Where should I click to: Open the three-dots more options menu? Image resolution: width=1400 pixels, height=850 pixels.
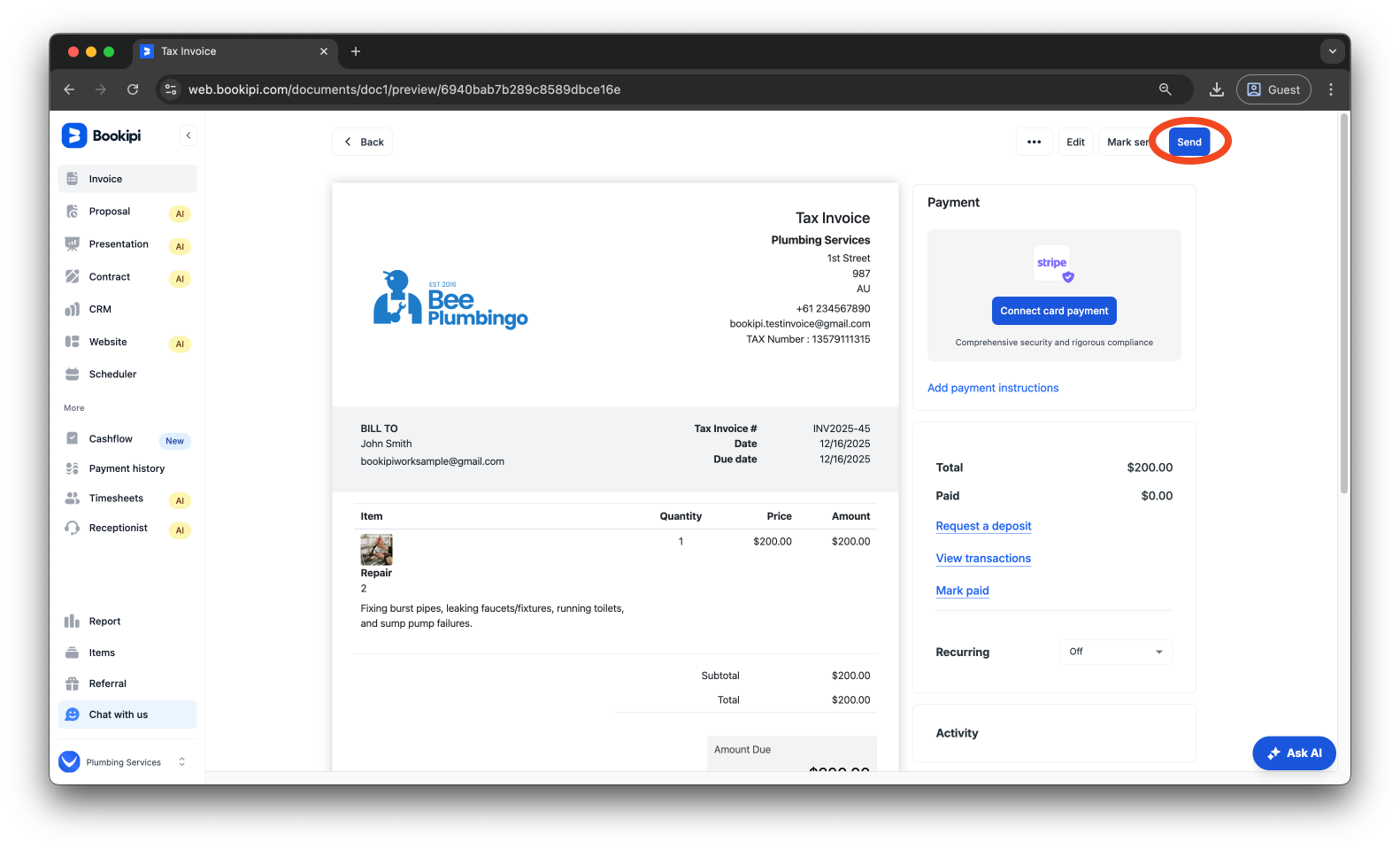tap(1034, 142)
